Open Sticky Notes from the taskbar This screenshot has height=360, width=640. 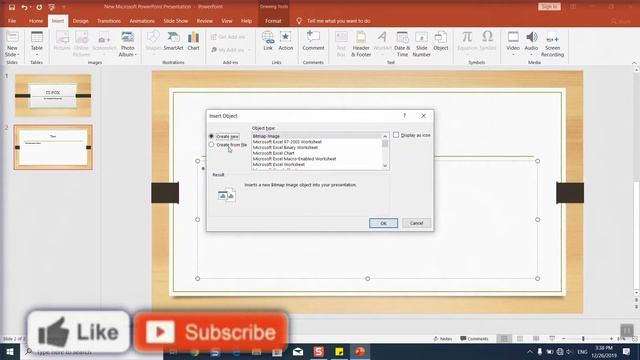(x=339, y=351)
